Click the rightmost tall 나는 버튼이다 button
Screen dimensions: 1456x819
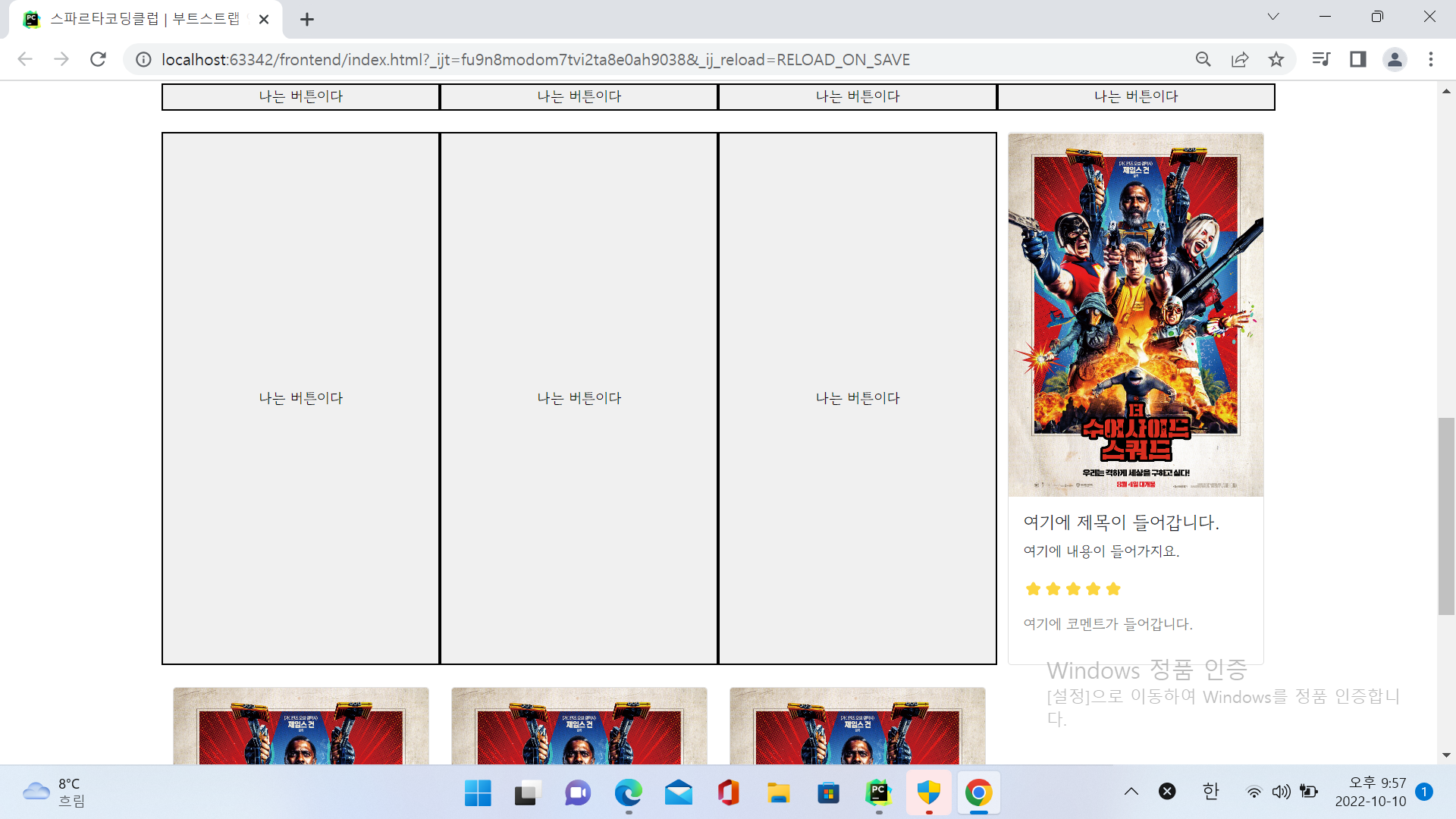pos(858,398)
